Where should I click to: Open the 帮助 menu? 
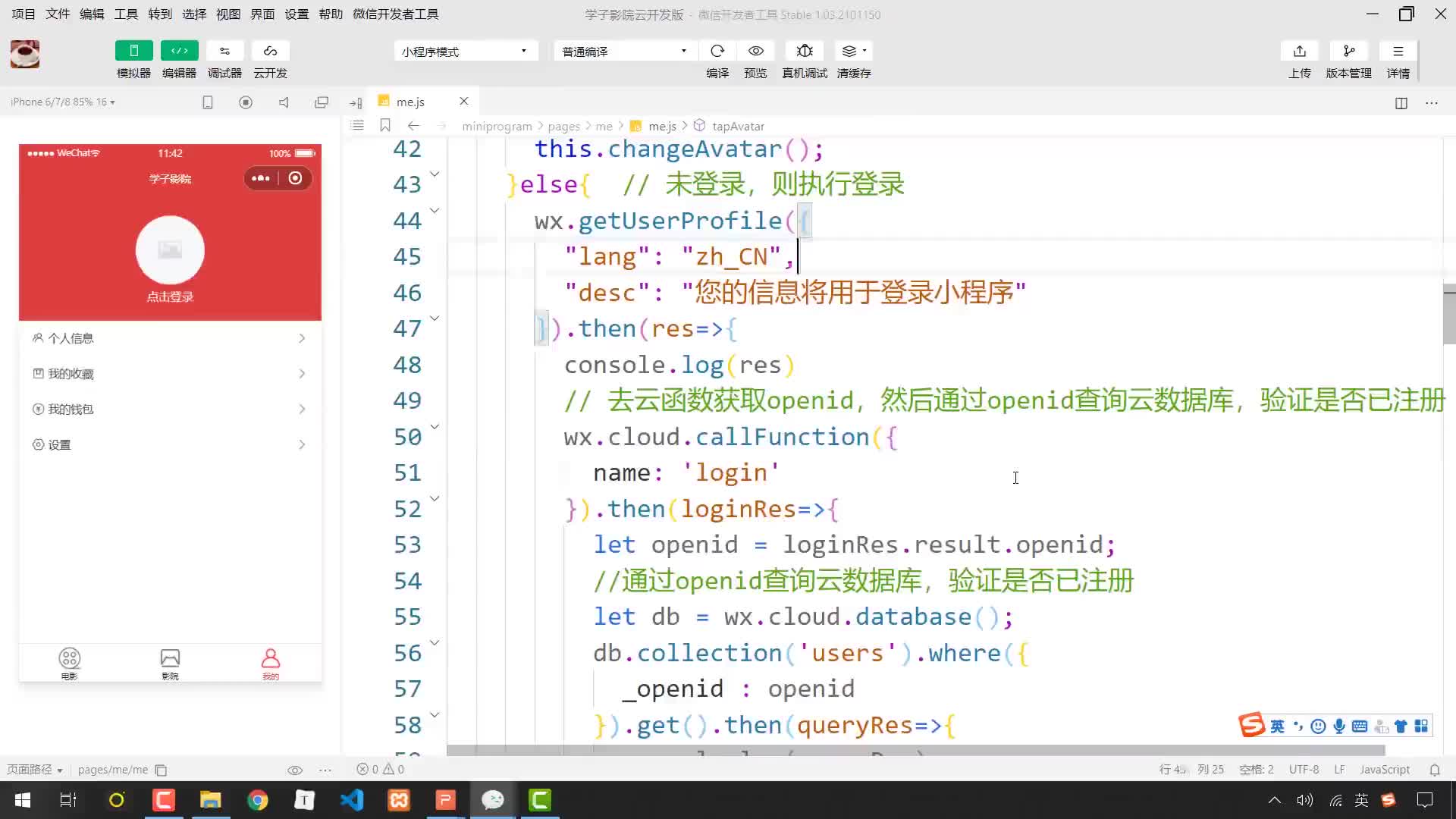click(331, 14)
